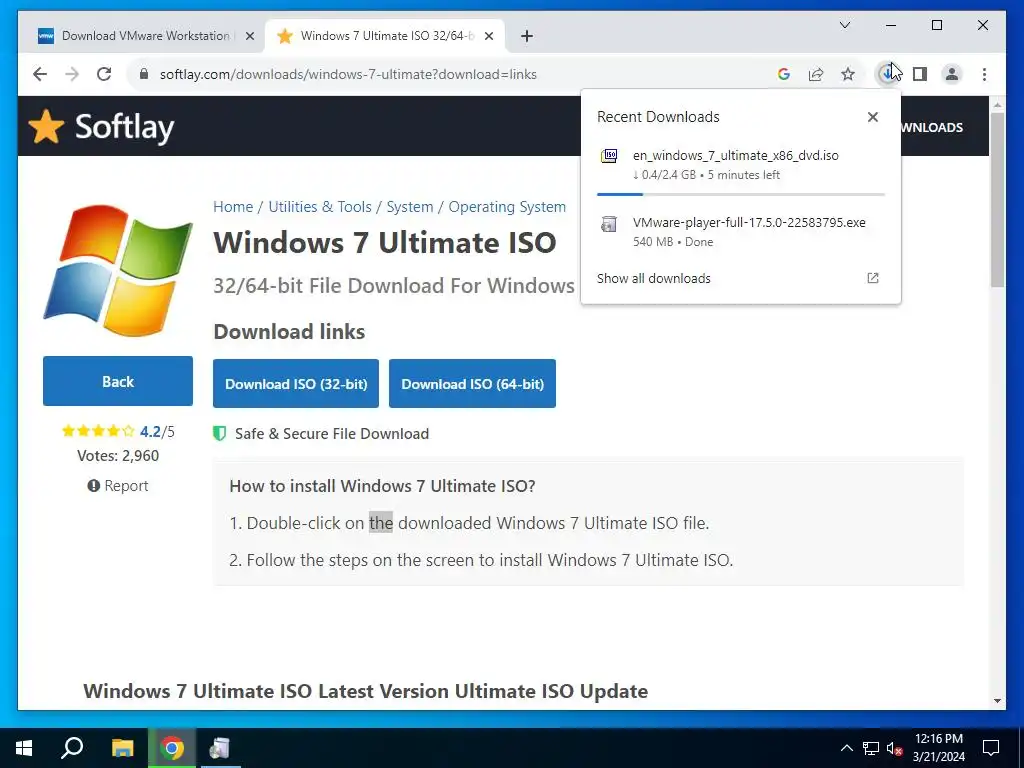
Task: Click Show all downloads
Action: tap(654, 278)
